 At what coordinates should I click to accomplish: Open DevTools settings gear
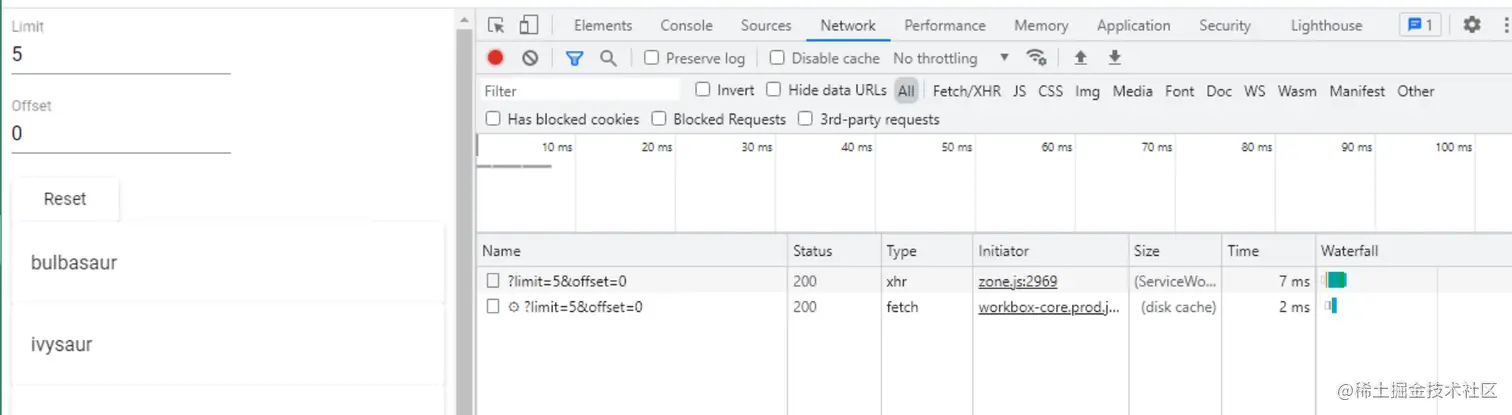pyautogui.click(x=1472, y=26)
